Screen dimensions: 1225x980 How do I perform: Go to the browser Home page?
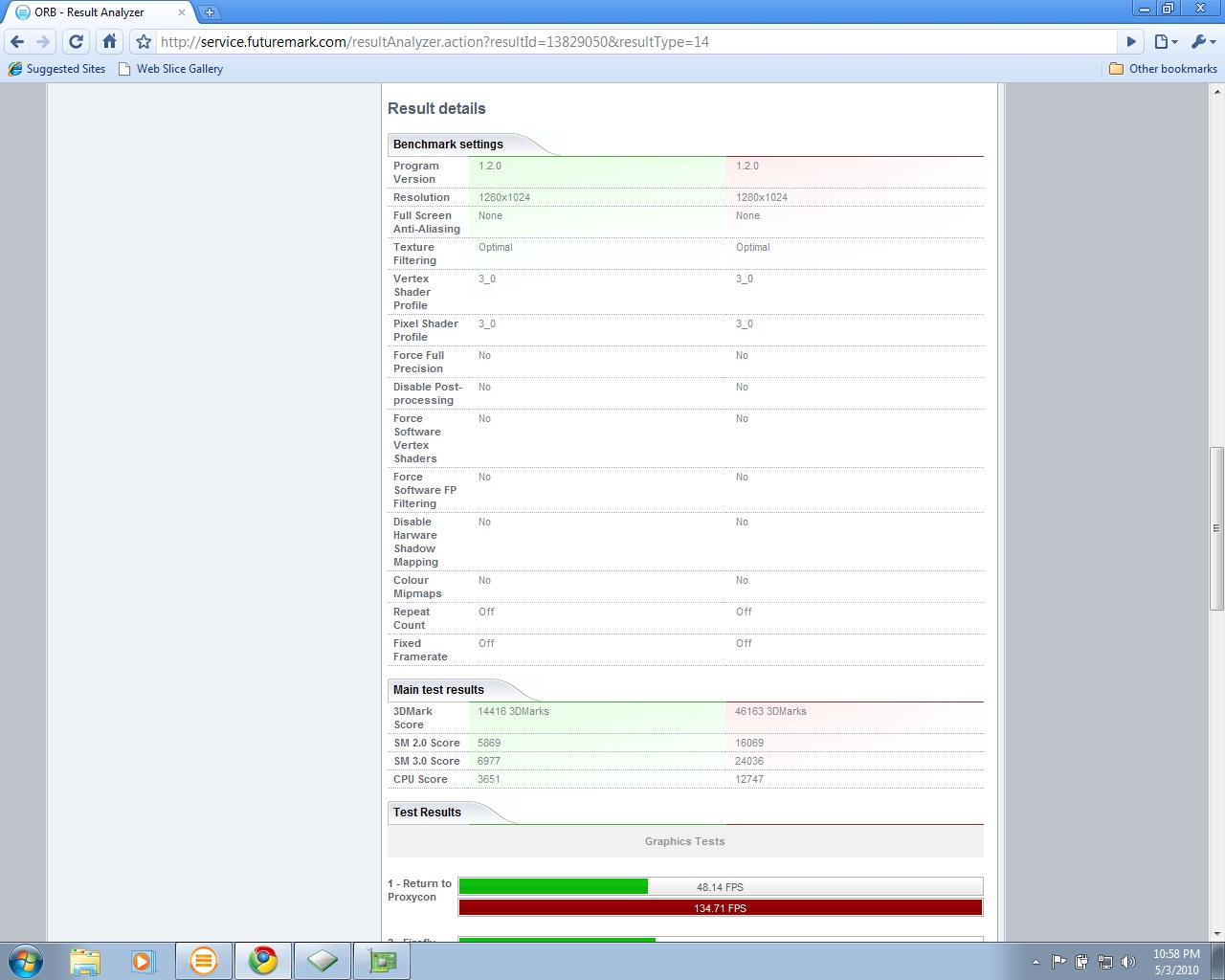tap(110, 41)
